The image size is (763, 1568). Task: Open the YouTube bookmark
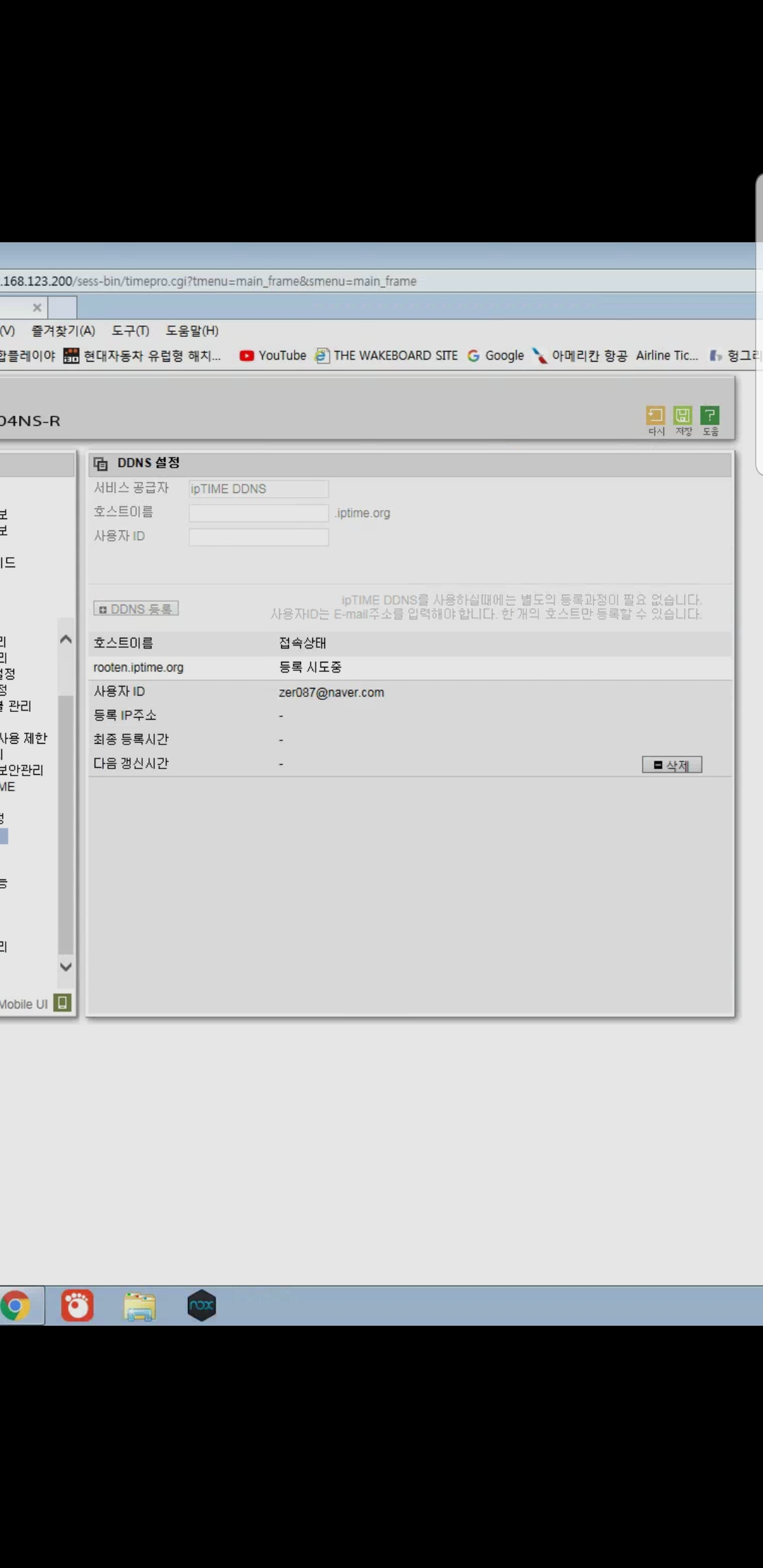tap(273, 355)
